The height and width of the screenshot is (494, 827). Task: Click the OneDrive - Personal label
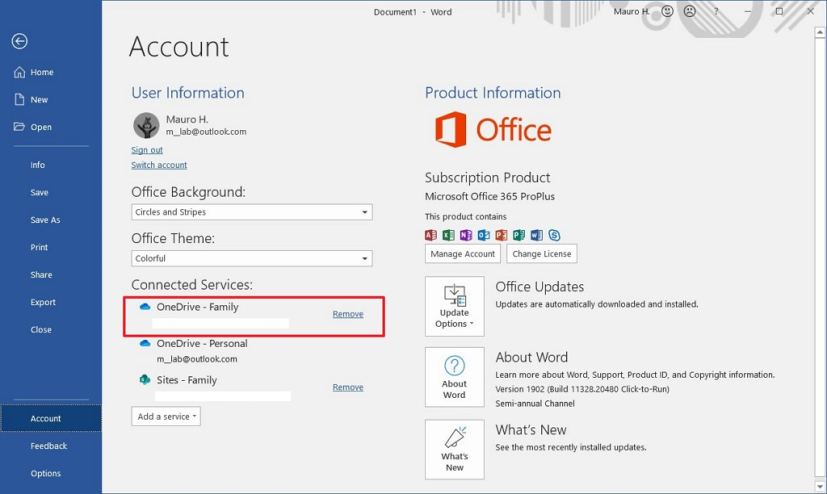click(x=202, y=343)
